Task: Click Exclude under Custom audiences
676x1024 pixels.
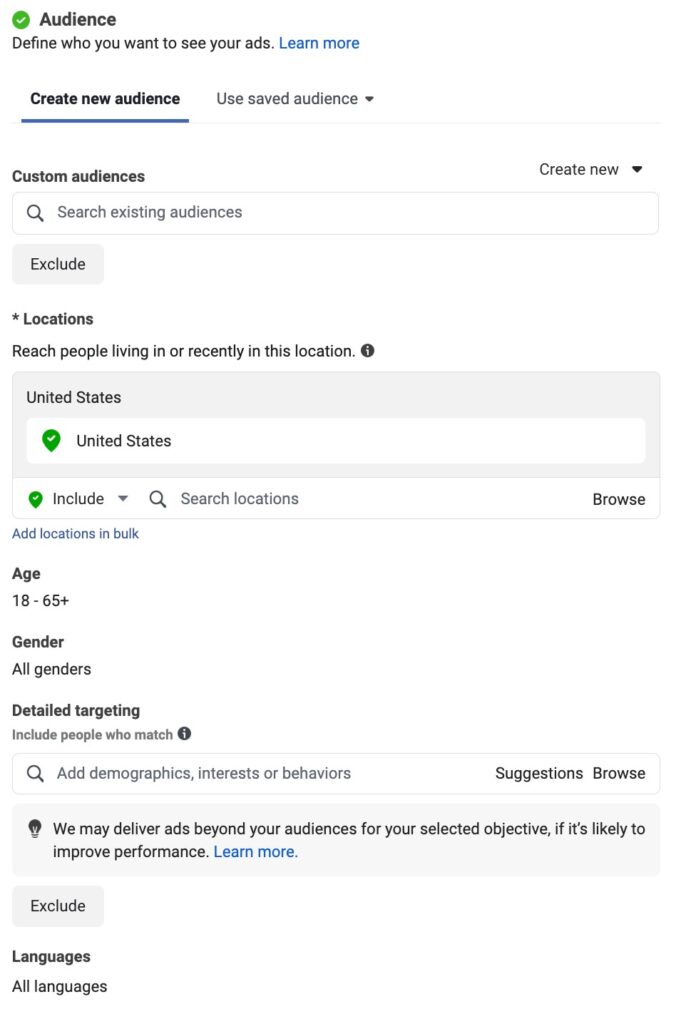Action: pyautogui.click(x=58, y=265)
